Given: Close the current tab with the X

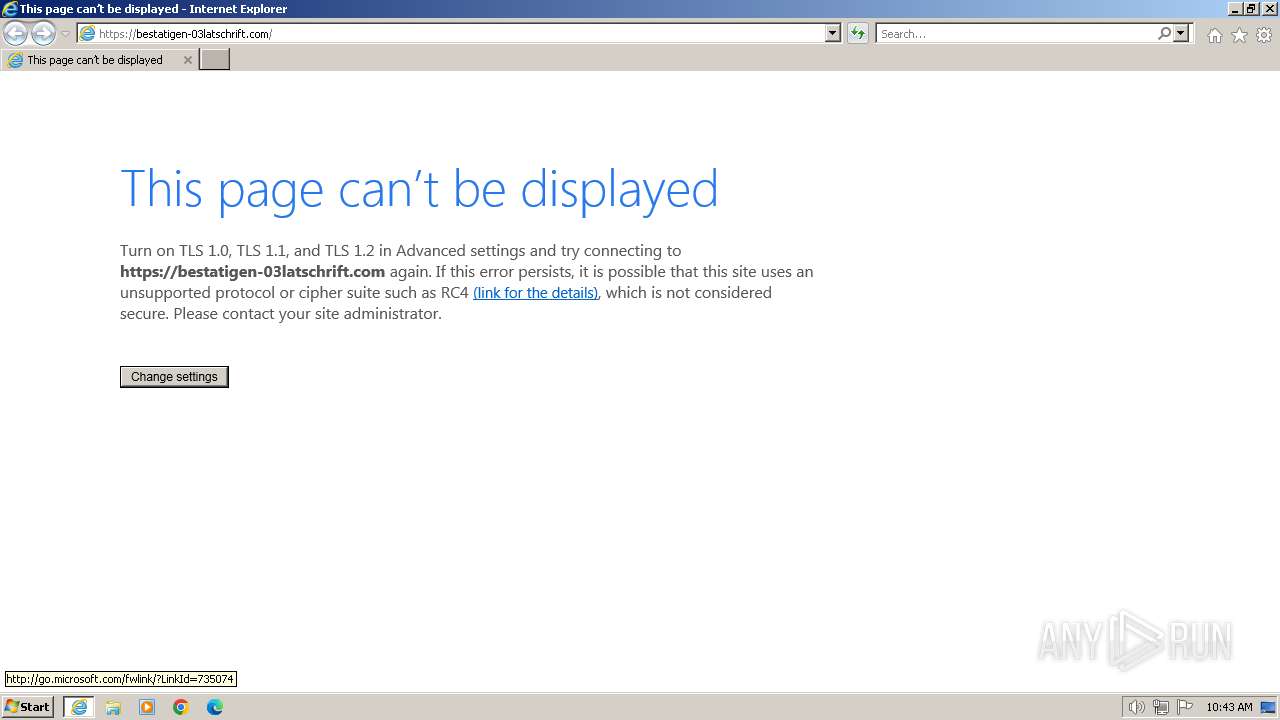Looking at the screenshot, I should click(187, 60).
